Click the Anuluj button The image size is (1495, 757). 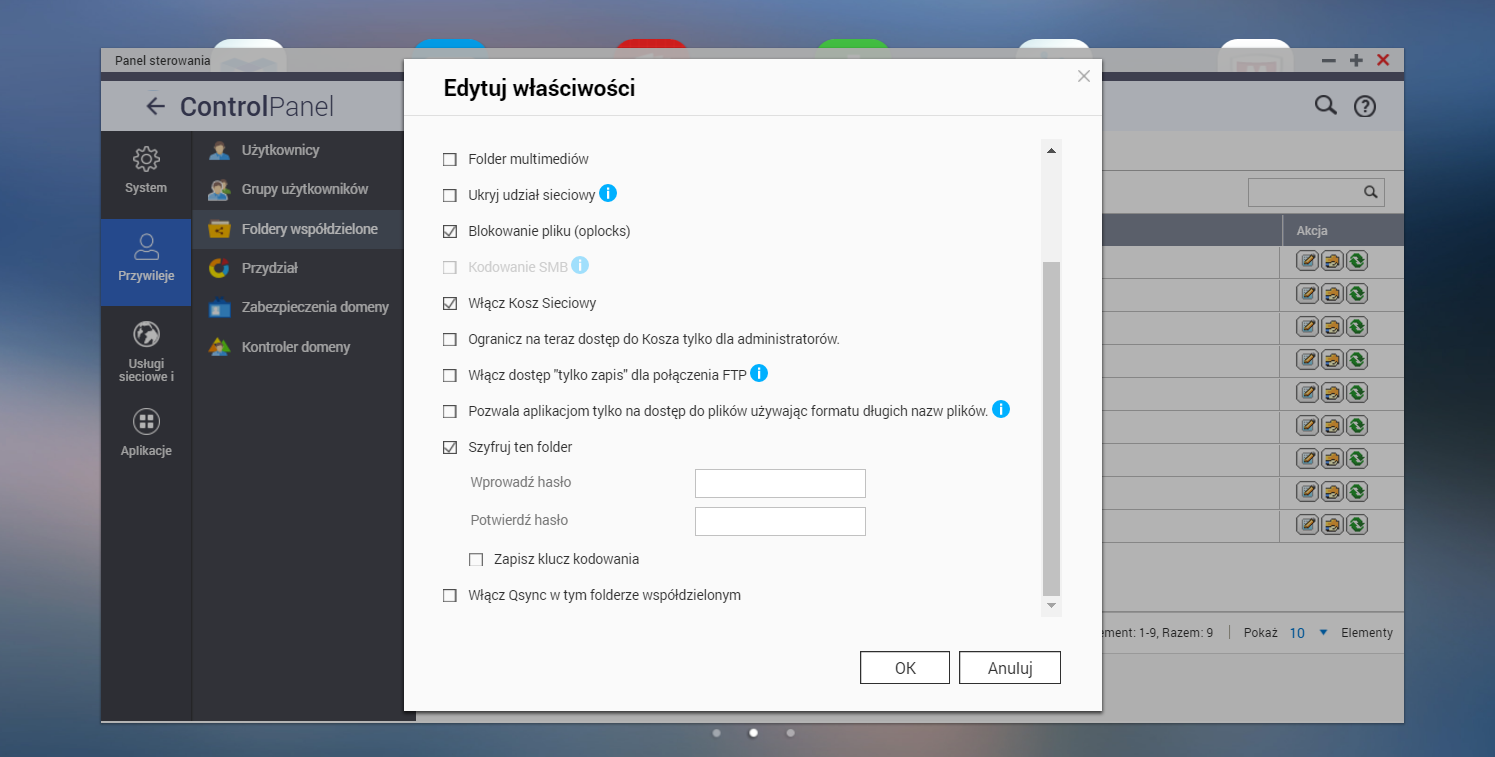pos(1009,668)
